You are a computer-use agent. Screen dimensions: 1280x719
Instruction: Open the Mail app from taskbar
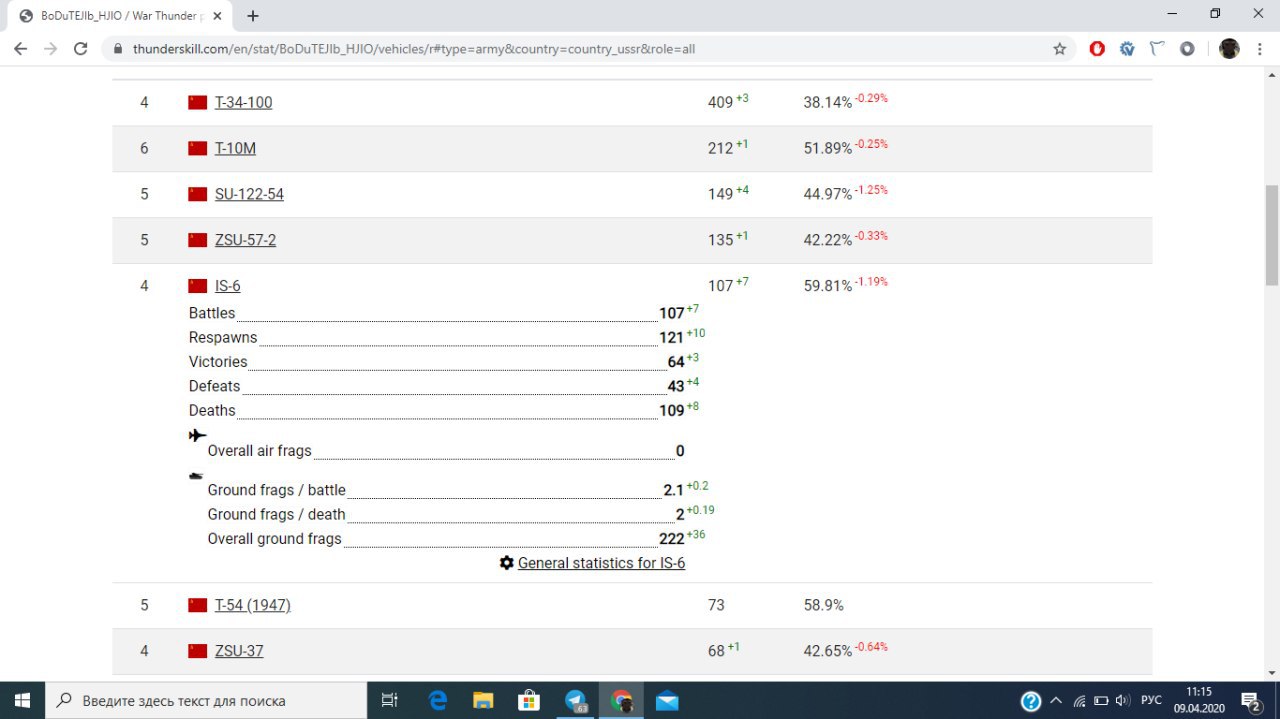pos(667,700)
